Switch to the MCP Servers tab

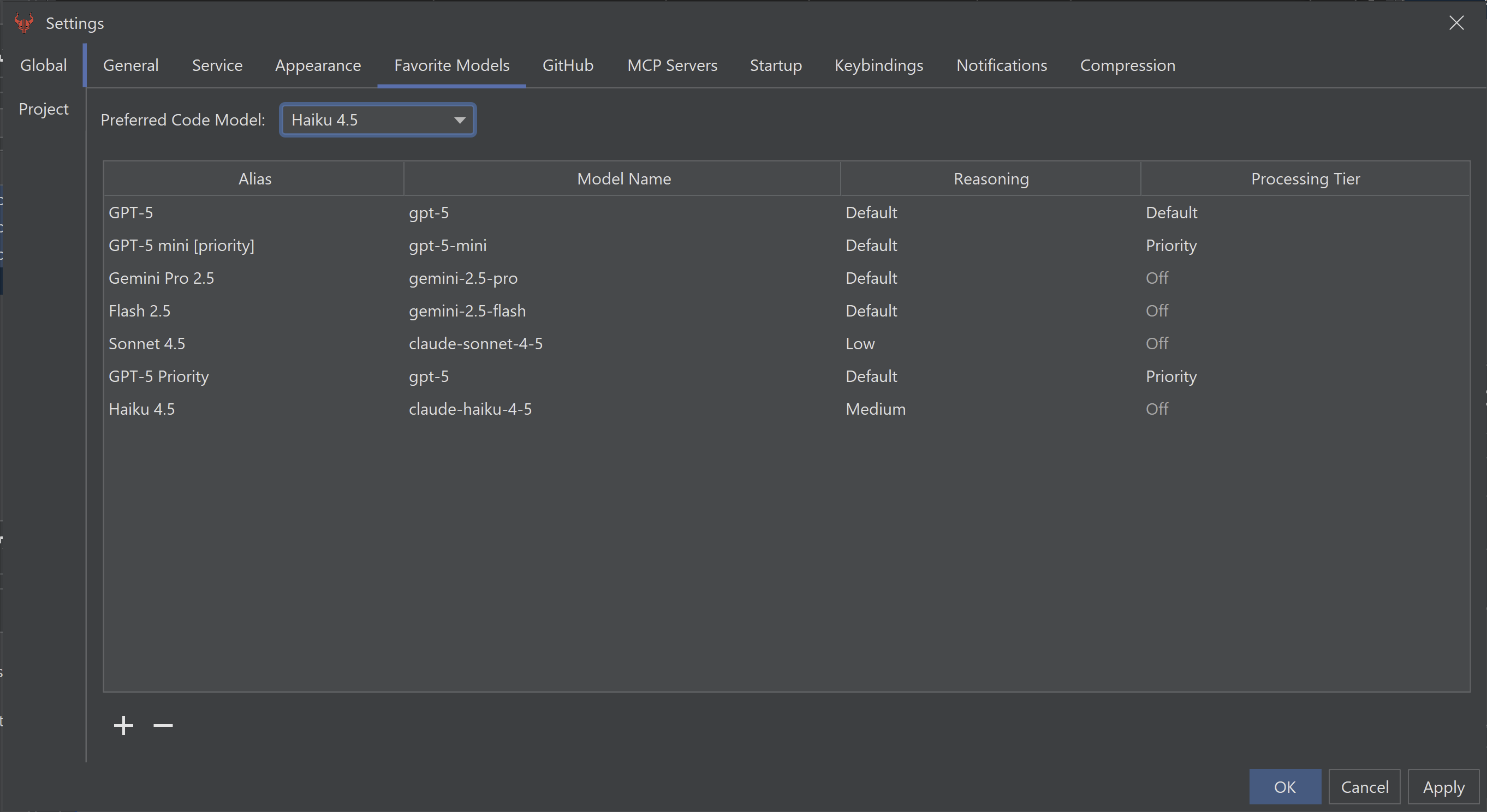click(672, 66)
